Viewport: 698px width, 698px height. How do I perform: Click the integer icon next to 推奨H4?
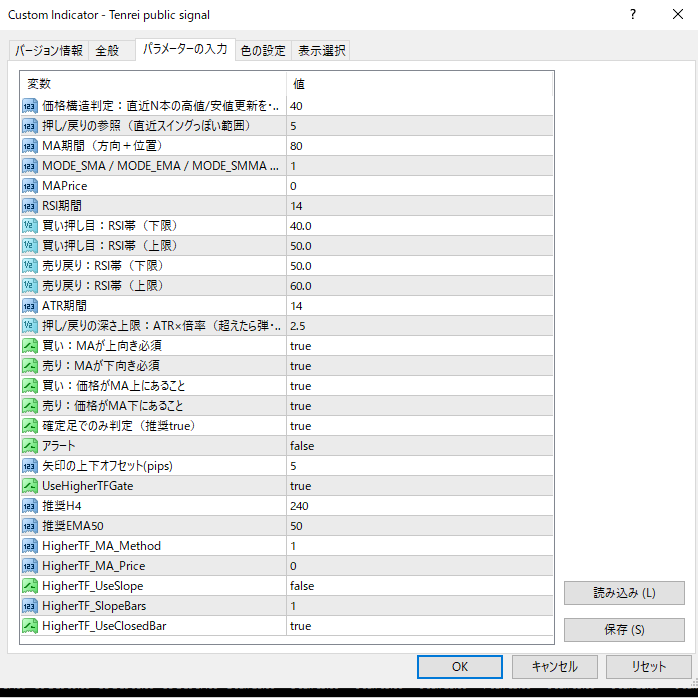tap(30, 506)
